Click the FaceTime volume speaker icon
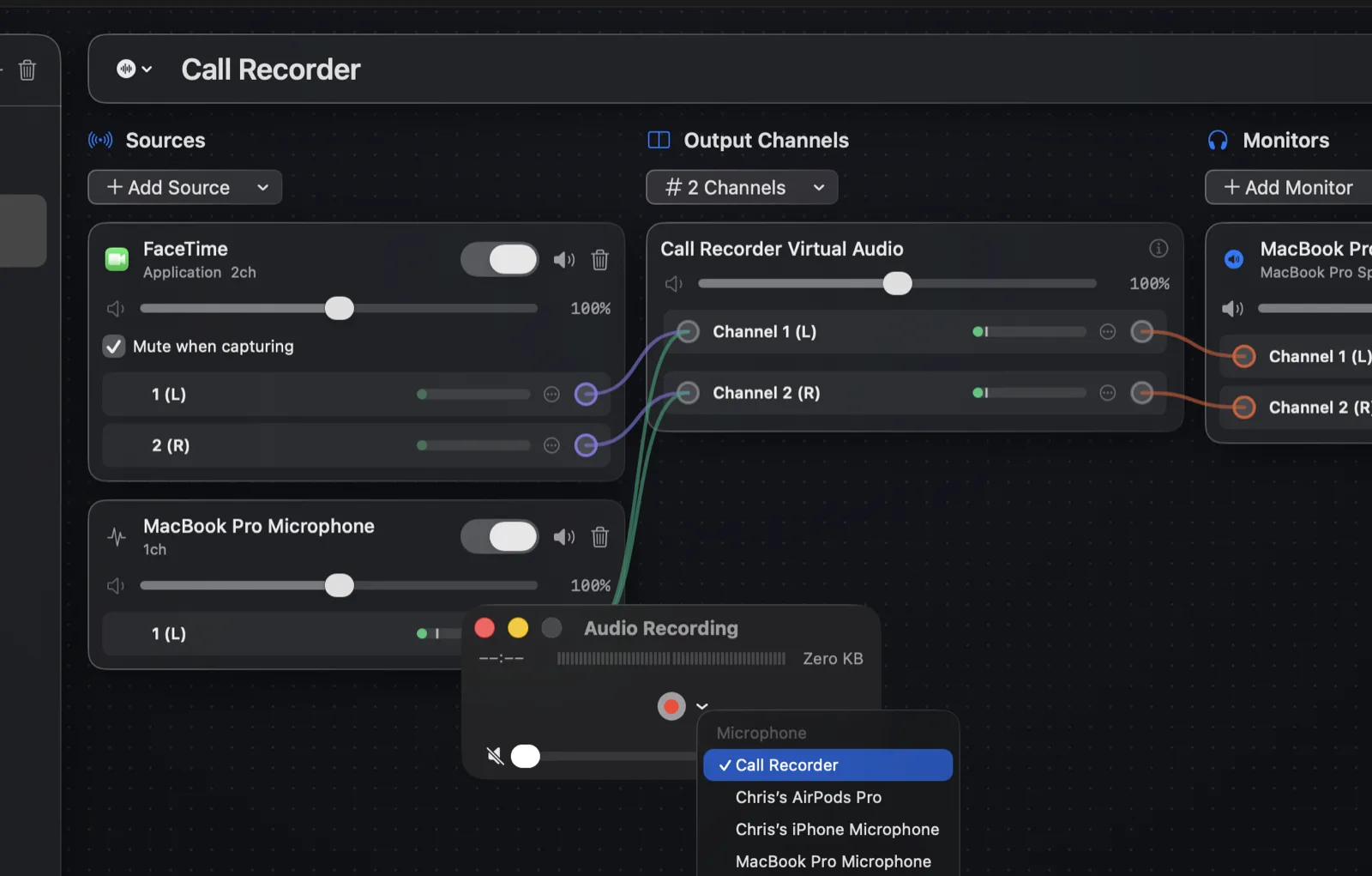Screen dimensions: 1372x876 pos(116,309)
